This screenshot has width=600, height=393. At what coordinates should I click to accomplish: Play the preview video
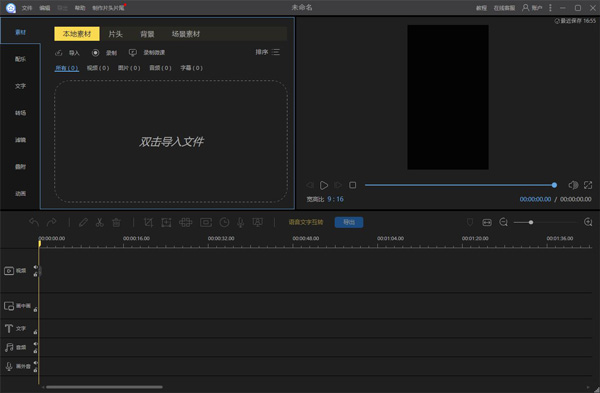click(x=324, y=185)
